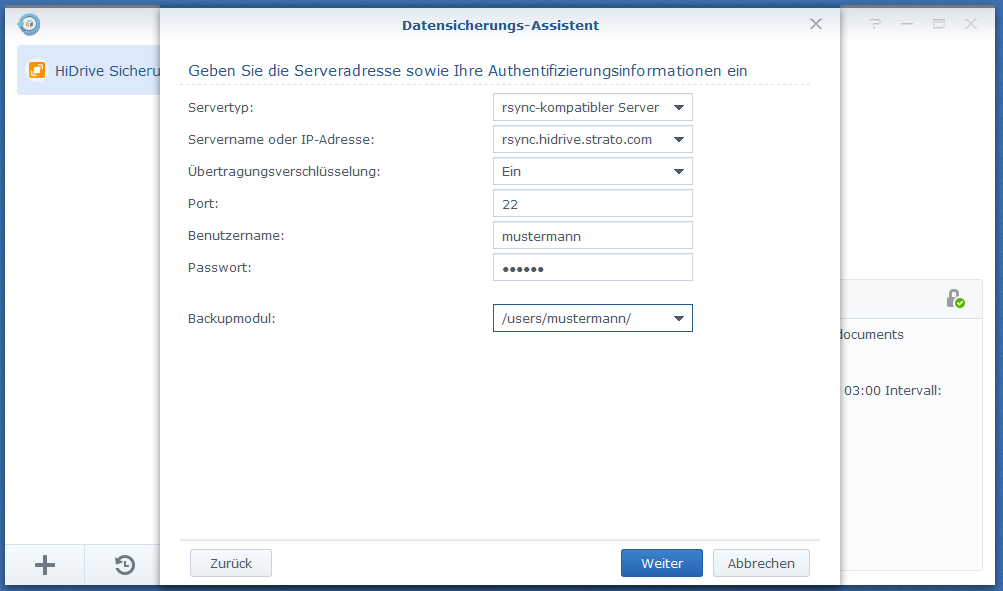Open help using the question mark icon
This screenshot has height=591, width=1003.
click(x=875, y=24)
